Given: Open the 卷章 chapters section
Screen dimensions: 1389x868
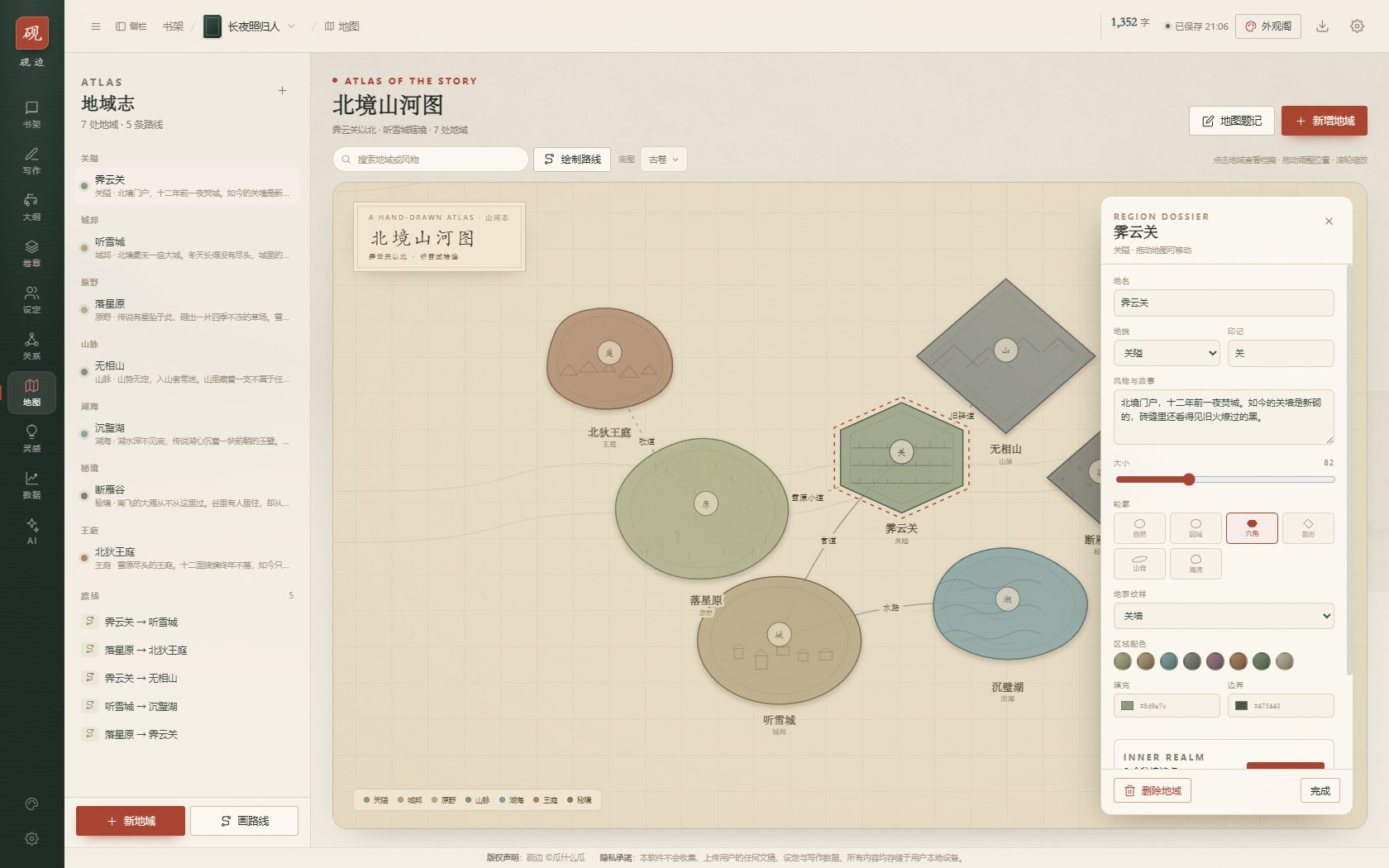Looking at the screenshot, I should click(x=31, y=253).
